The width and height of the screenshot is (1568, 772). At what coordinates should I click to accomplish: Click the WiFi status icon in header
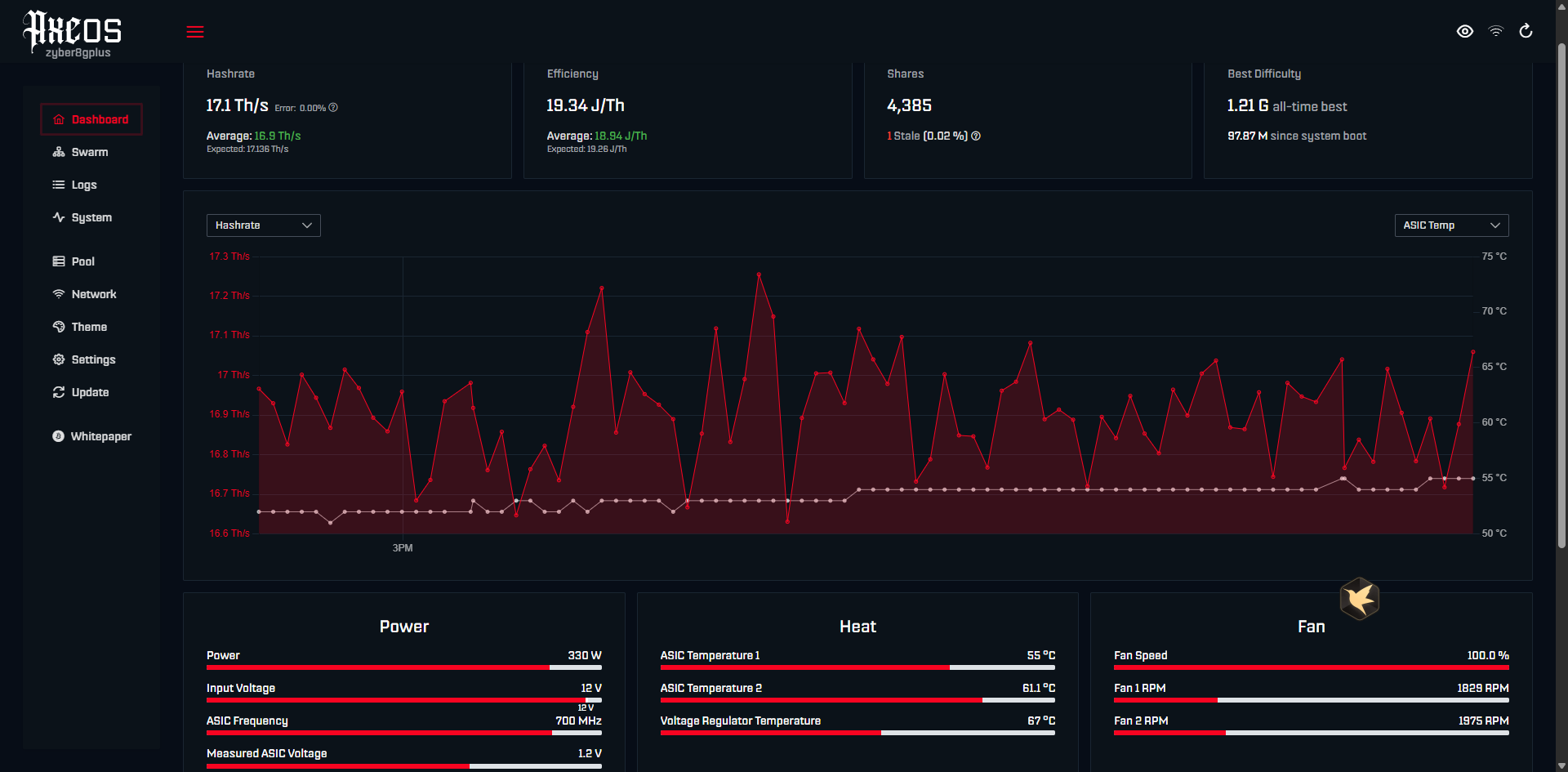coord(1495,31)
